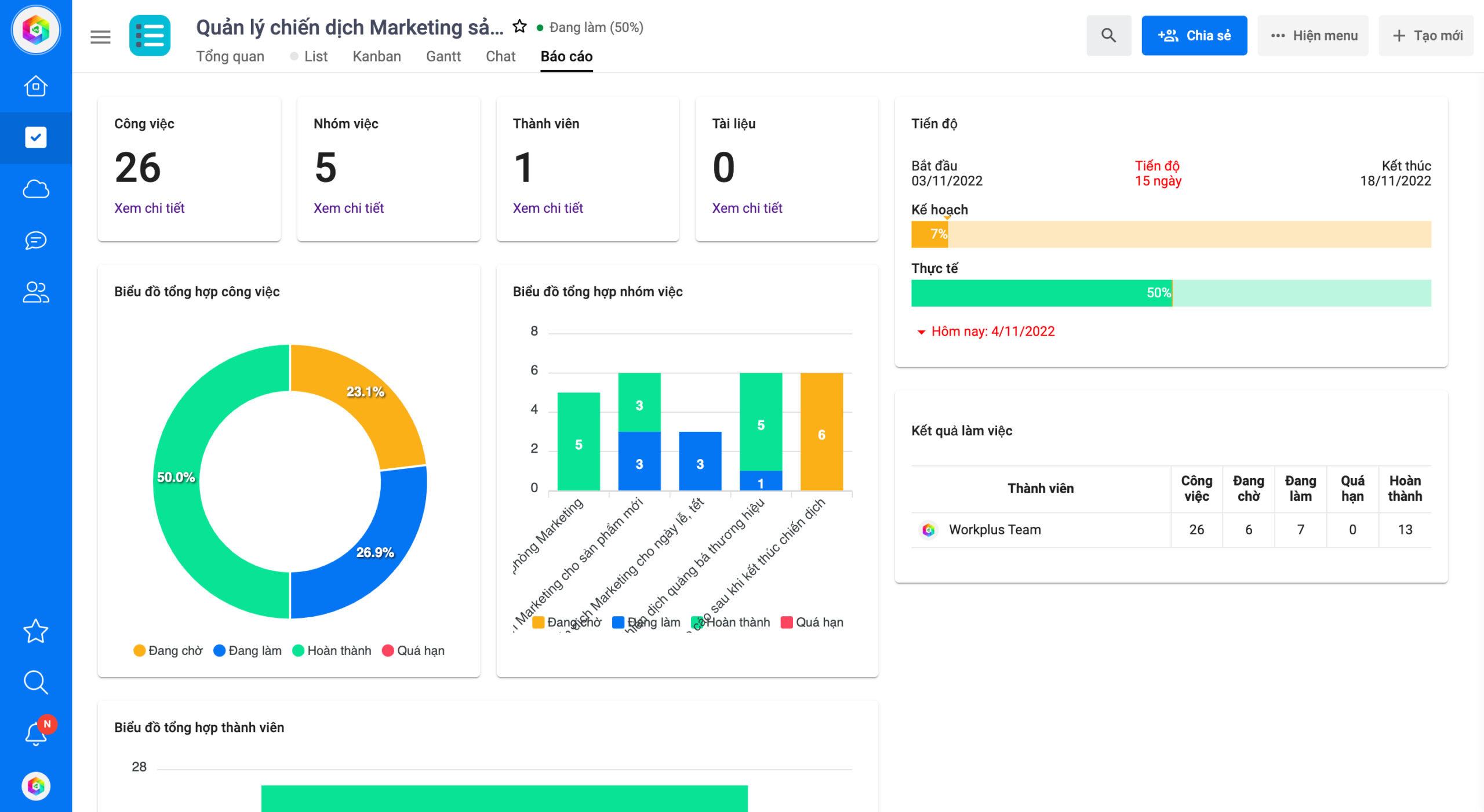This screenshot has height=812, width=1484.
Task: Click the orange bar labeled 6
Action: (x=821, y=432)
